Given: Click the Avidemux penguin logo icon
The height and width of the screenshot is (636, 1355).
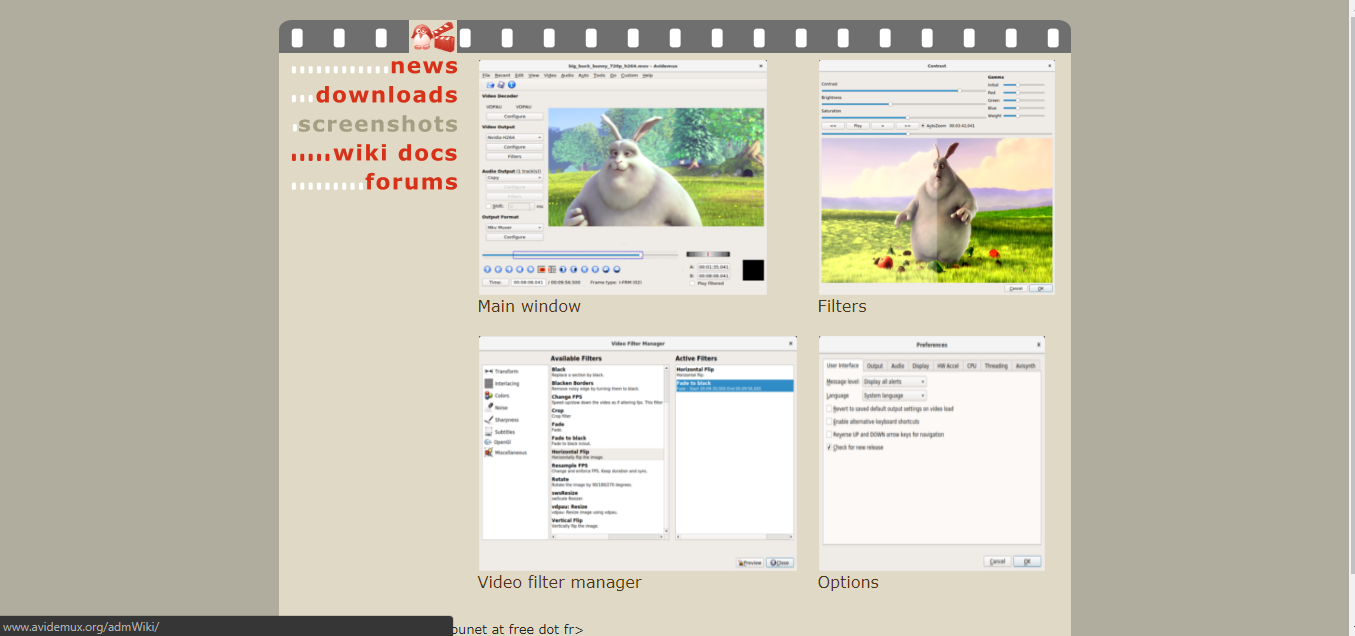Looking at the screenshot, I should coord(432,37).
